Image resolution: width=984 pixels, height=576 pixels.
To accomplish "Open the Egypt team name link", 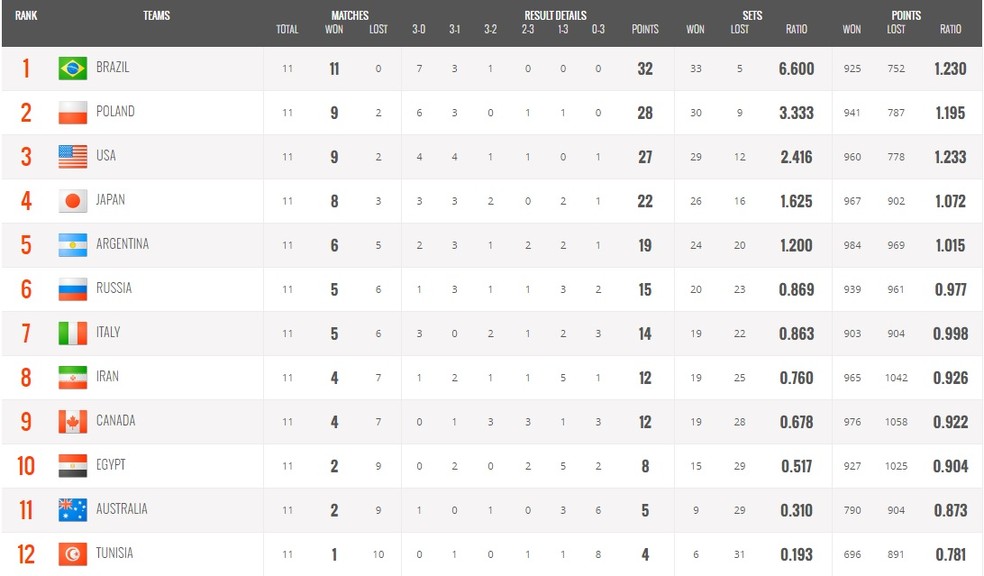I will tap(110, 465).
